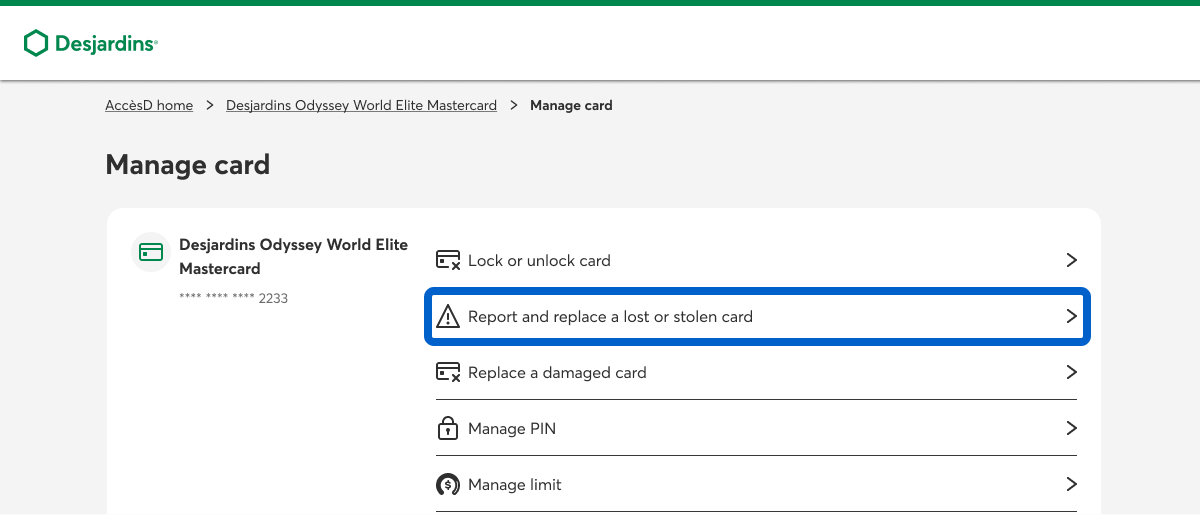Click the Manage card breadcrumb item
1200x515 pixels.
[571, 105]
